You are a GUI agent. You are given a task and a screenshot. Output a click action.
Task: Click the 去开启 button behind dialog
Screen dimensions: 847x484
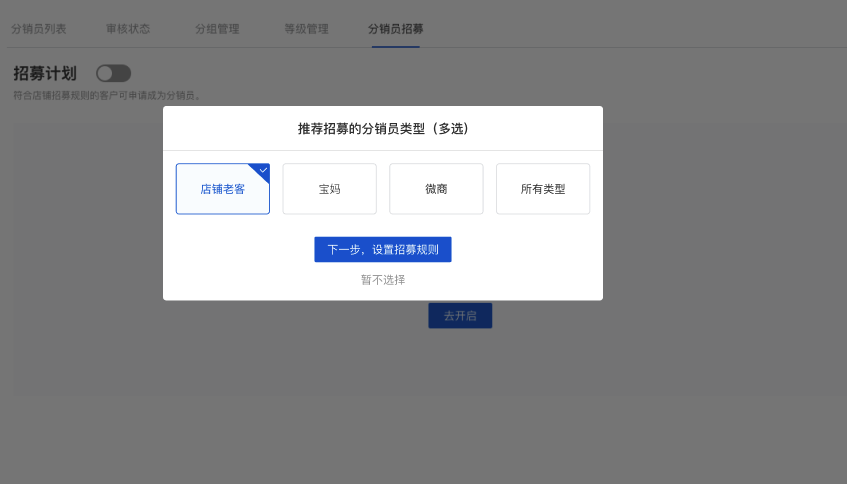click(x=460, y=315)
